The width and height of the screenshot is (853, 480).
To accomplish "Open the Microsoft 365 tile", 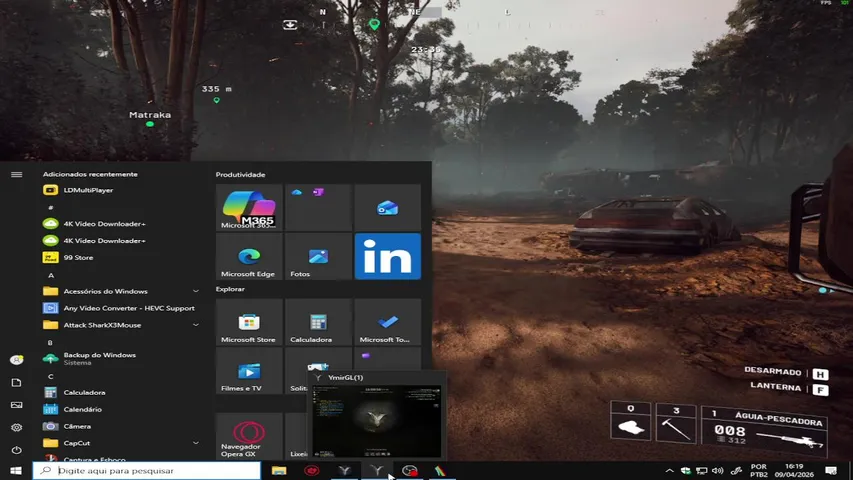I will 249,207.
